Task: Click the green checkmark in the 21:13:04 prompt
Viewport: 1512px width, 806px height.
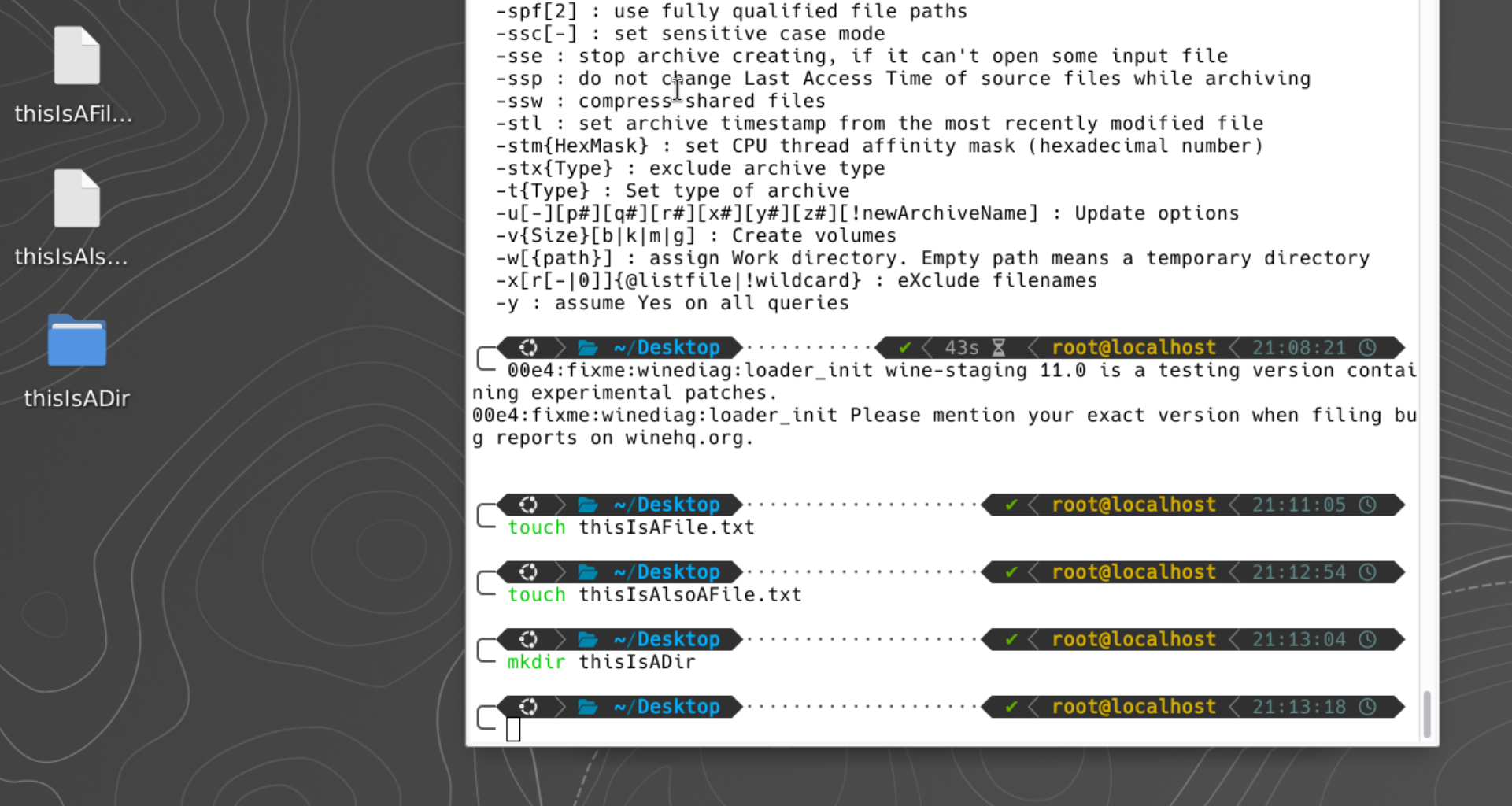Action: [x=1011, y=639]
